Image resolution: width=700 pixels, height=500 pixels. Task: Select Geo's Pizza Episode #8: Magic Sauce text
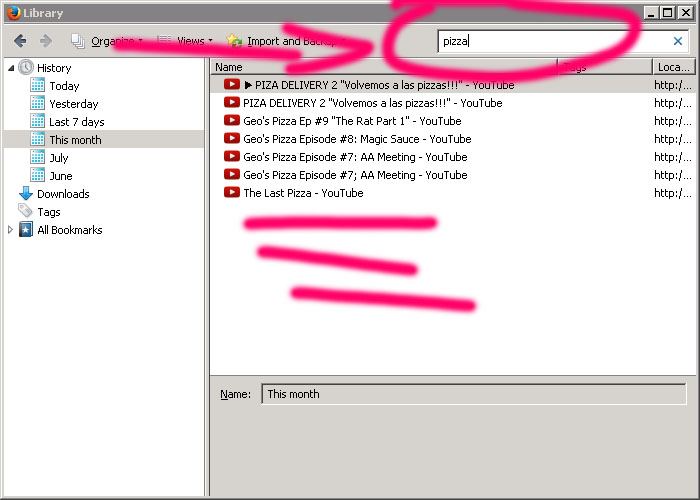(357, 139)
